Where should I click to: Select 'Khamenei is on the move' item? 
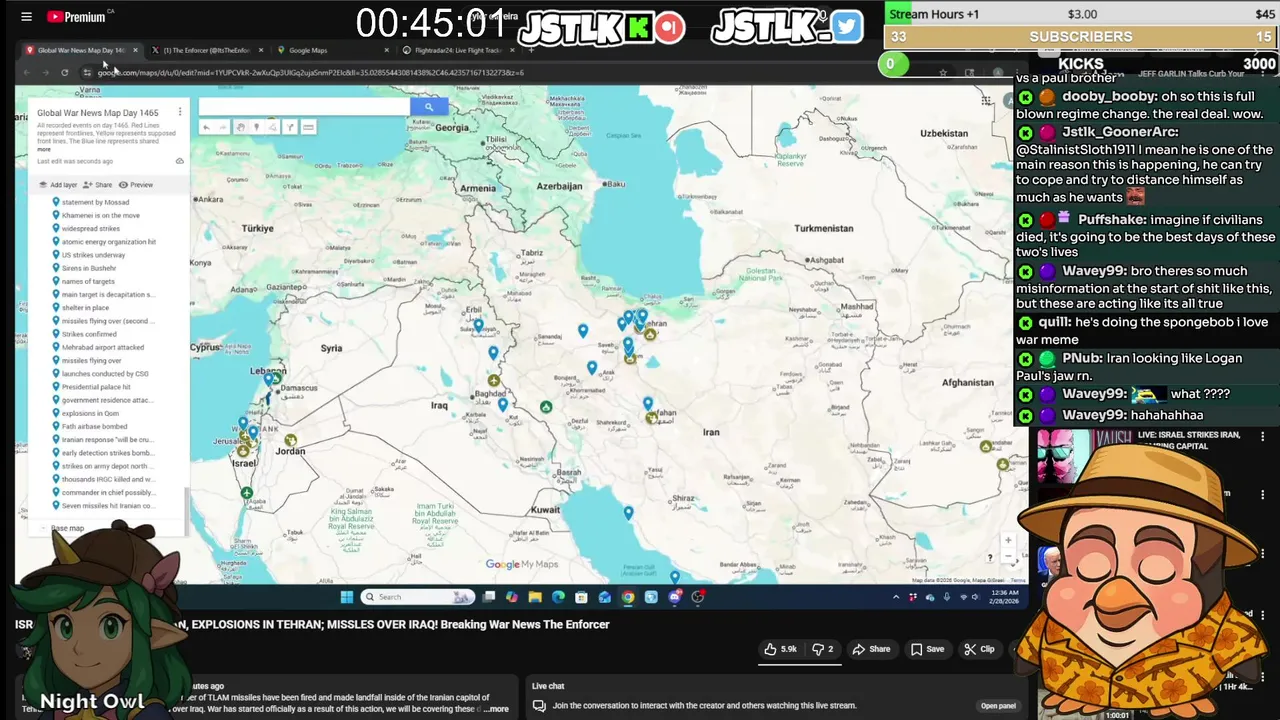click(x=100, y=215)
